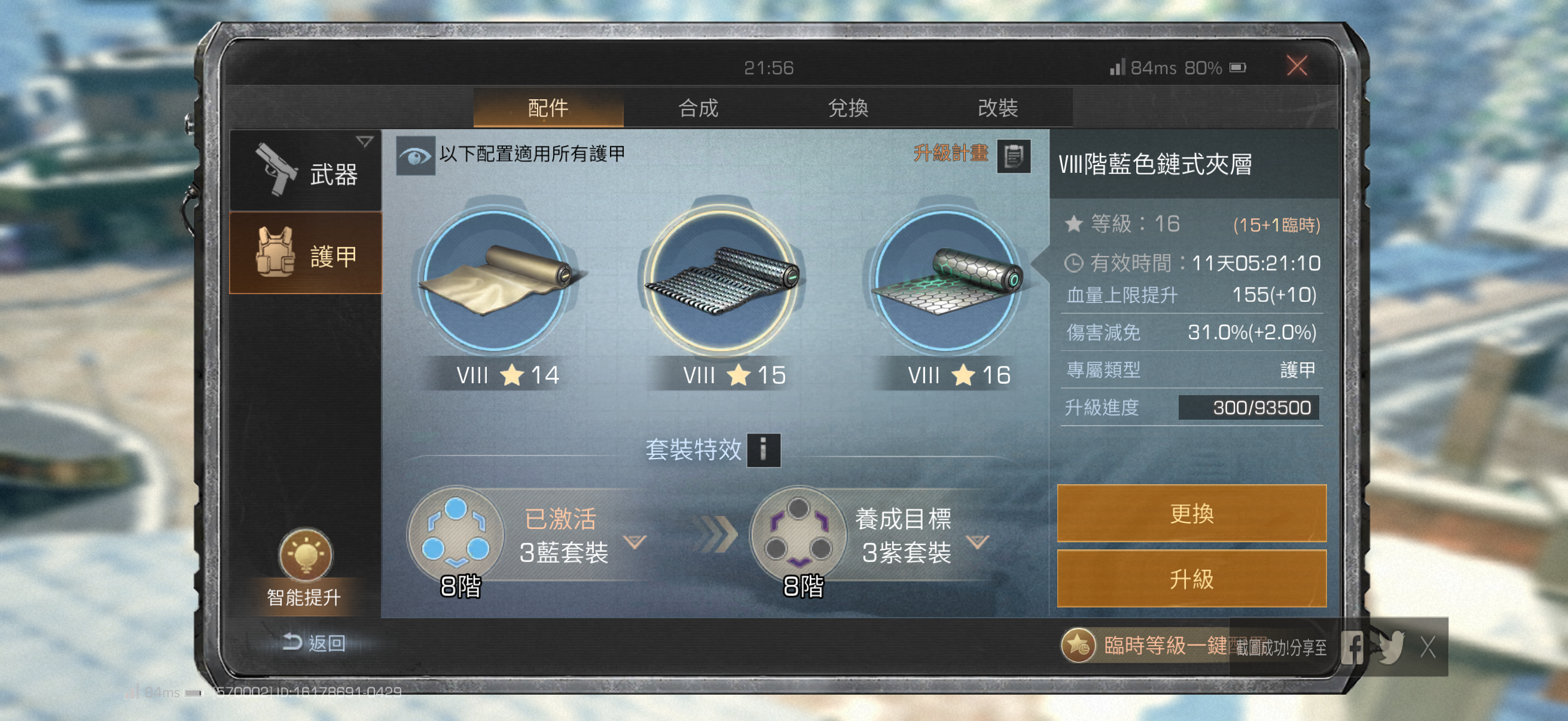Tap the 智能提升 lightbulb icon
This screenshot has height=721, width=1568.
pos(305,555)
